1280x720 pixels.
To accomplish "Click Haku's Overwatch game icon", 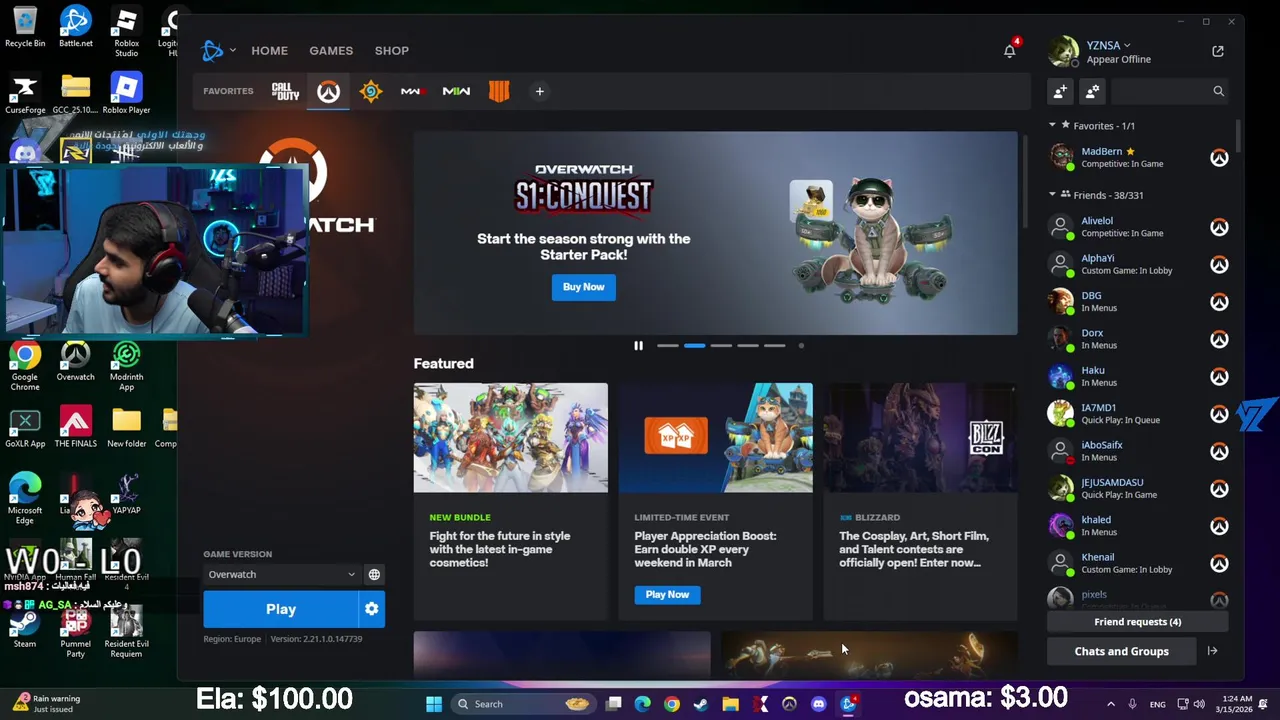I will (x=1219, y=376).
